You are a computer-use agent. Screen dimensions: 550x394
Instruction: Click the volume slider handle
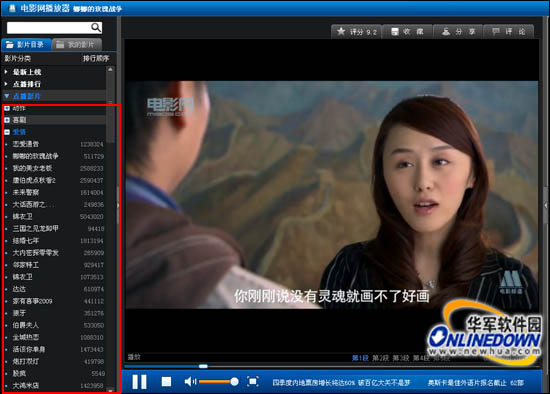[234, 381]
